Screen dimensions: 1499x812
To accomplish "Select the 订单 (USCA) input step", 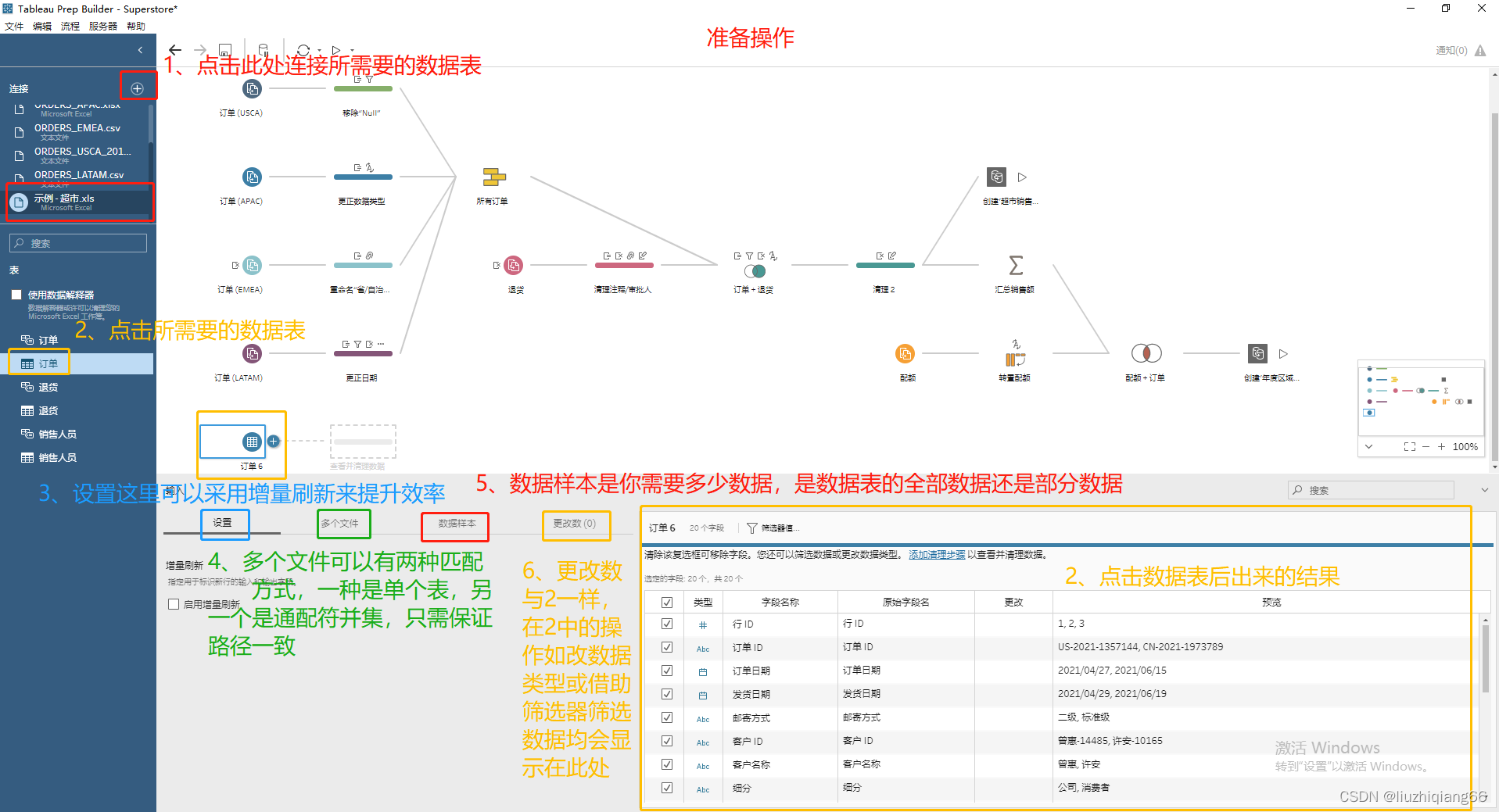I will coord(252,89).
